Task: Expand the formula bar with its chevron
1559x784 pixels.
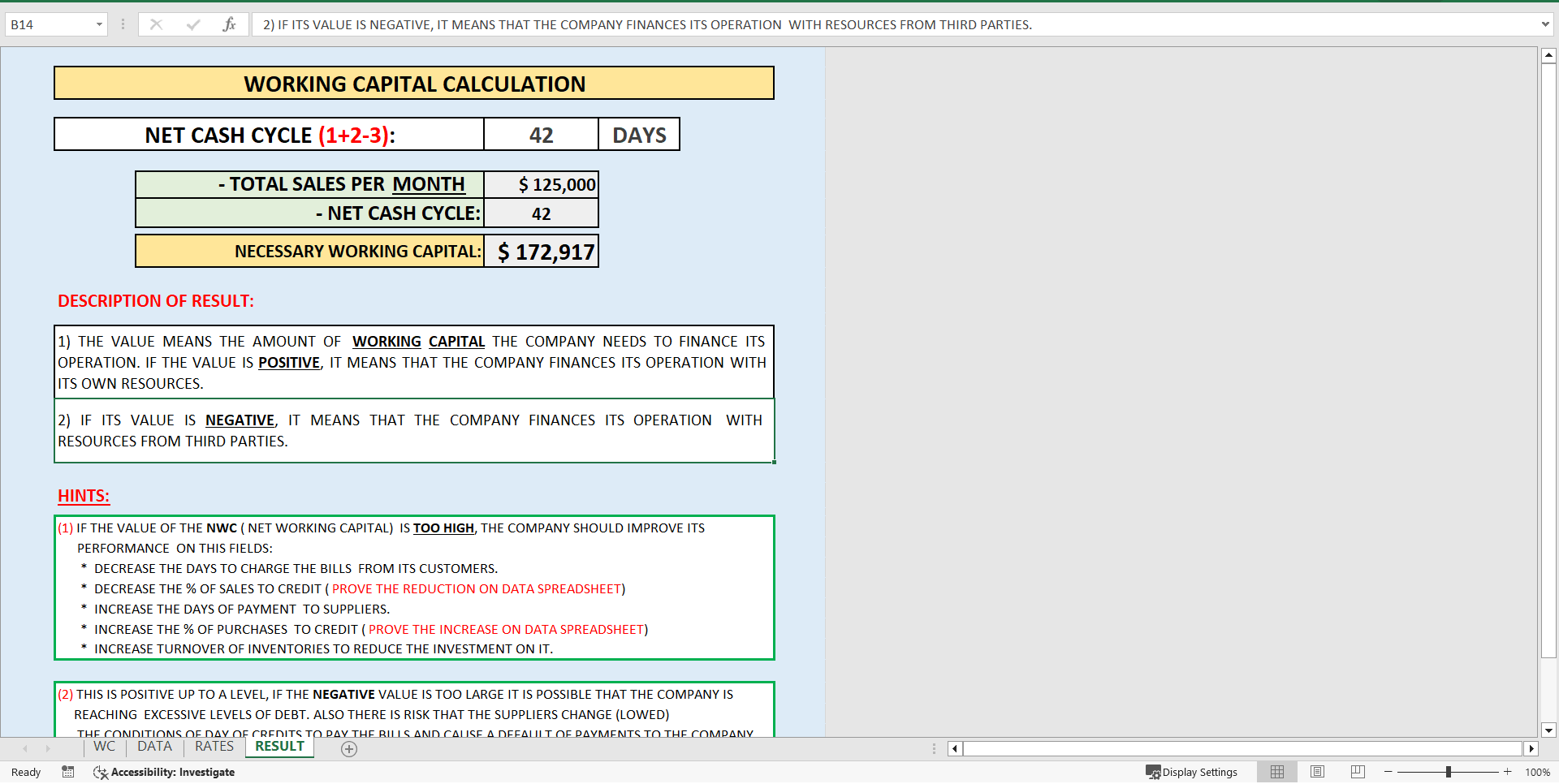Action: click(x=1546, y=24)
